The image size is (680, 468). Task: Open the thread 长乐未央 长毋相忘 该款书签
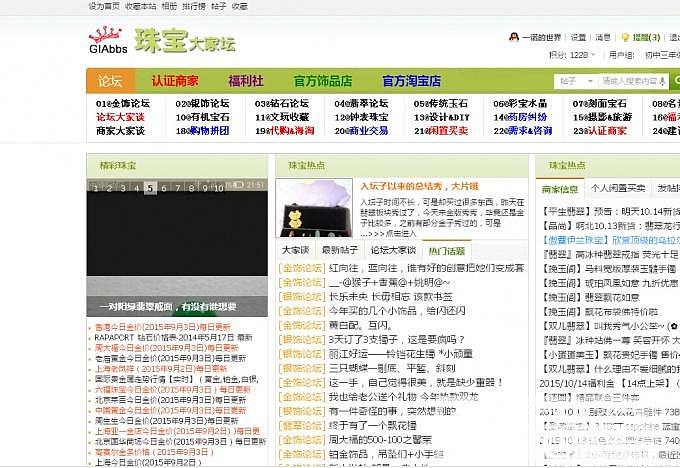[390, 297]
